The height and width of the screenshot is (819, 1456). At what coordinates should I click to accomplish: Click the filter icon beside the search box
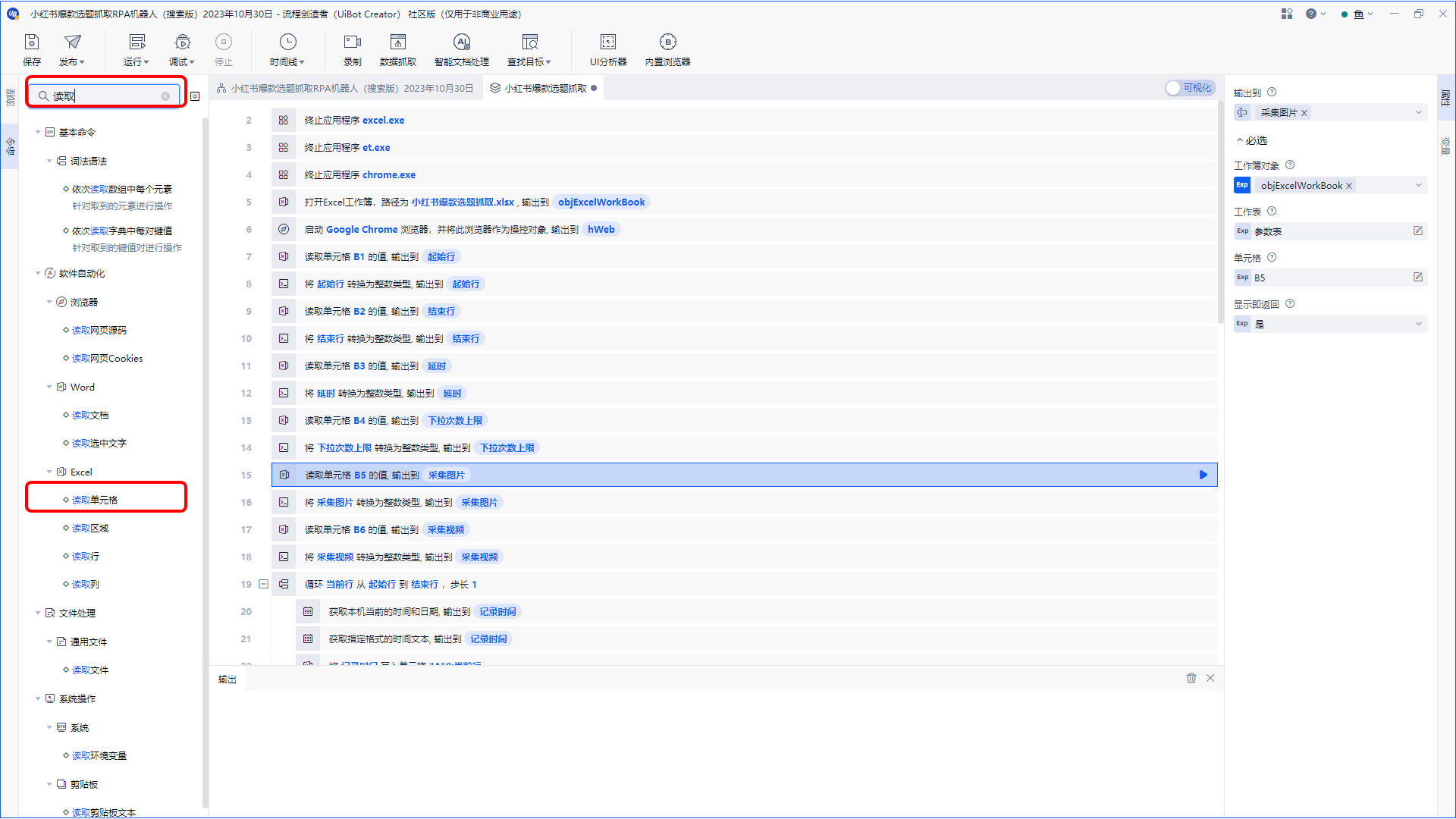tap(195, 96)
